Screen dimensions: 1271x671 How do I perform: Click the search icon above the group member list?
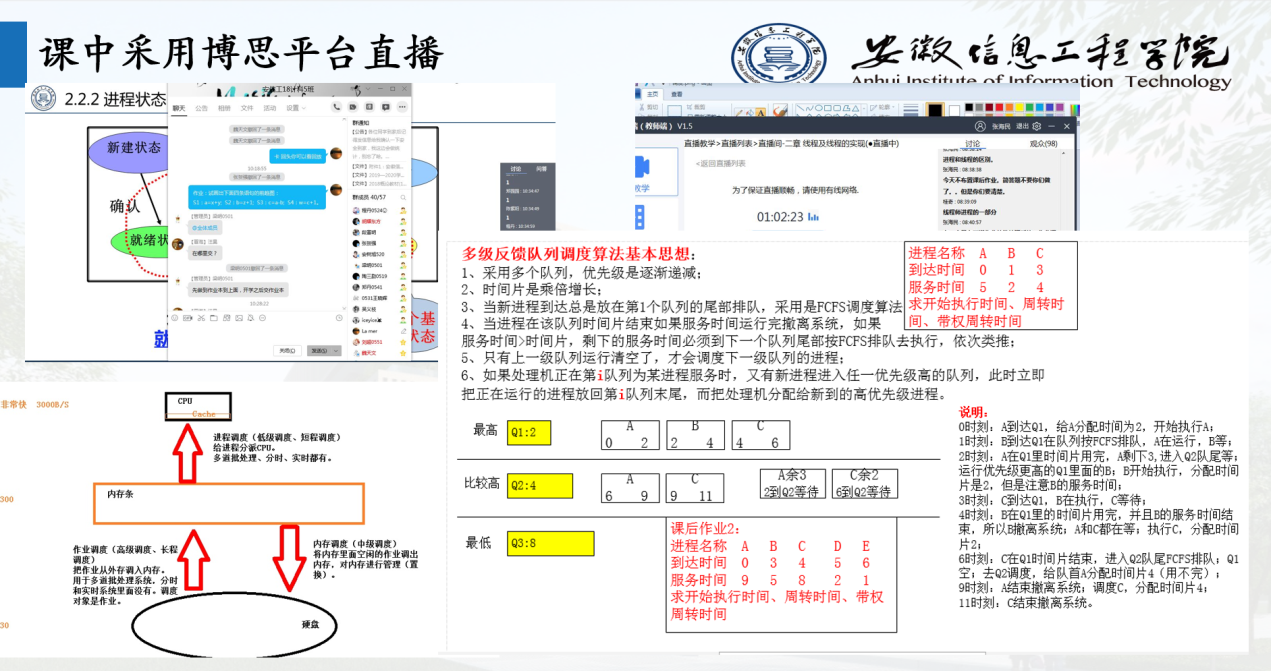(402, 199)
